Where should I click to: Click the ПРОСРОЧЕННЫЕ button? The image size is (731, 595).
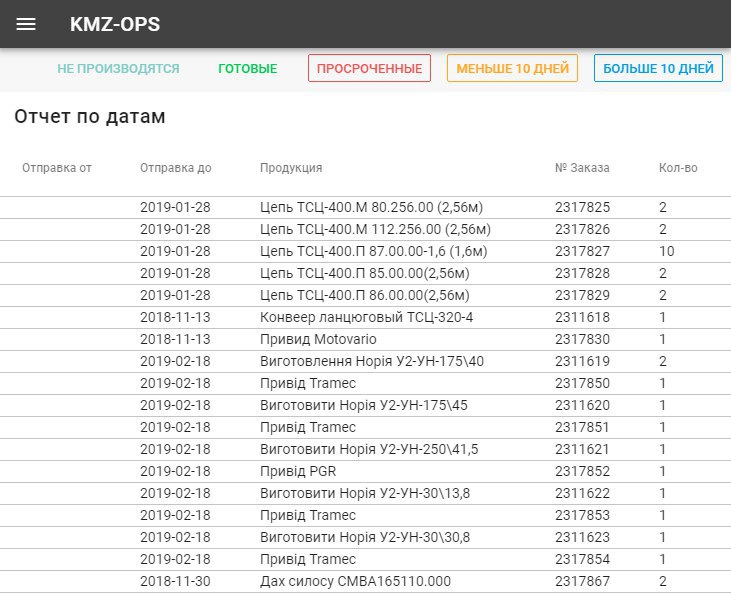pyautogui.click(x=369, y=68)
